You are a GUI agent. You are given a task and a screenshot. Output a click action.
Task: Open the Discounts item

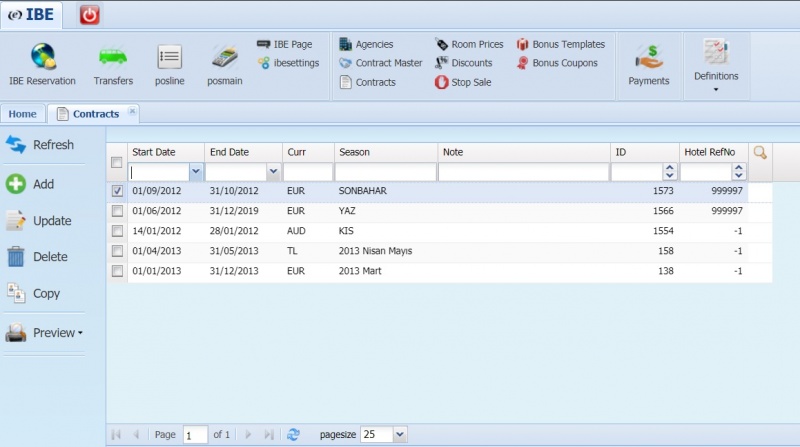click(x=463, y=63)
